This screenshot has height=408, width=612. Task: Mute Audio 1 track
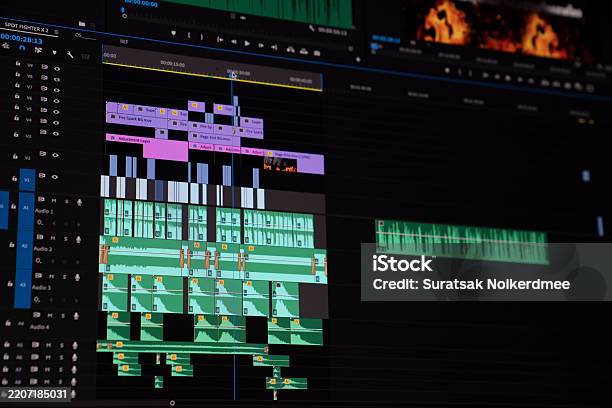[x=54, y=201]
